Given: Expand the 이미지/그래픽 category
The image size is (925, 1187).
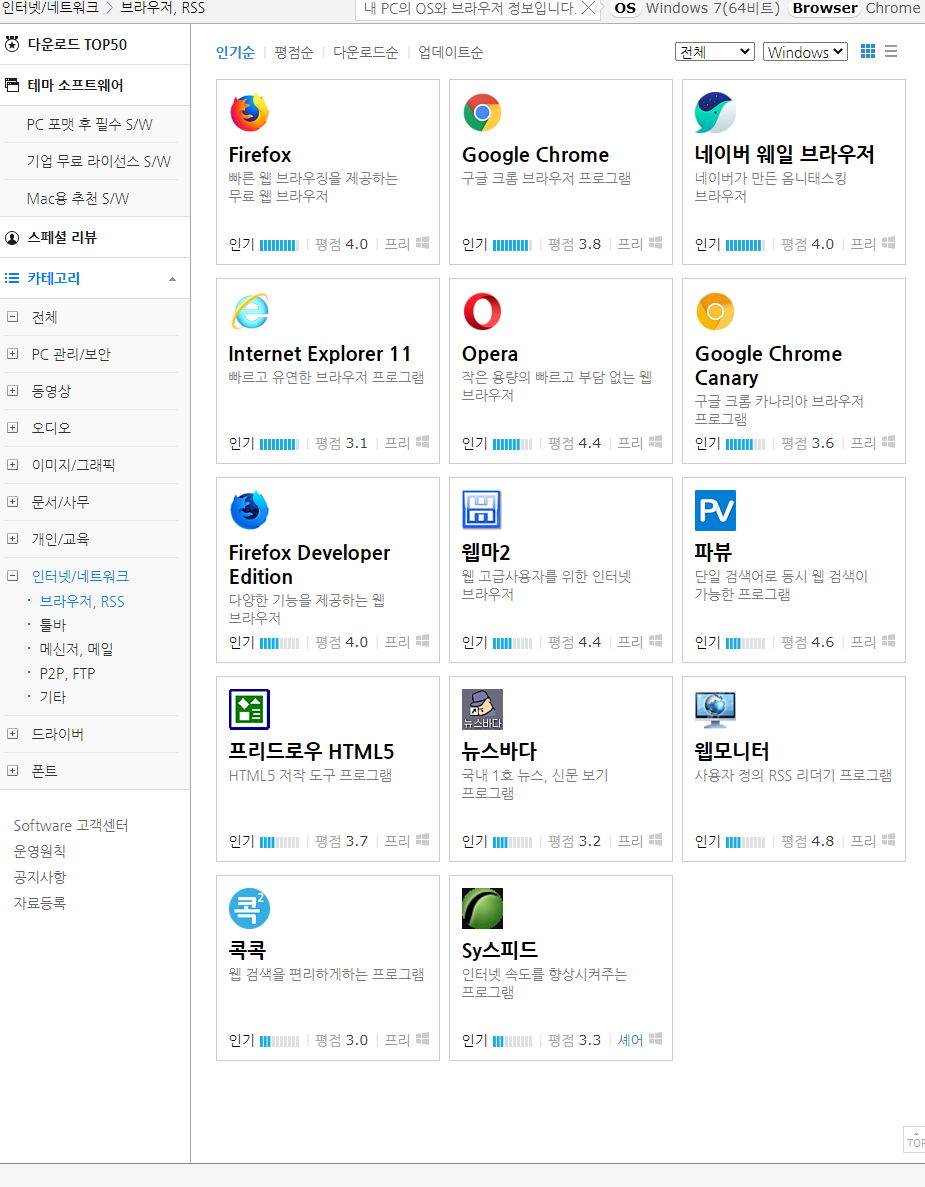Looking at the screenshot, I should pos(12,465).
